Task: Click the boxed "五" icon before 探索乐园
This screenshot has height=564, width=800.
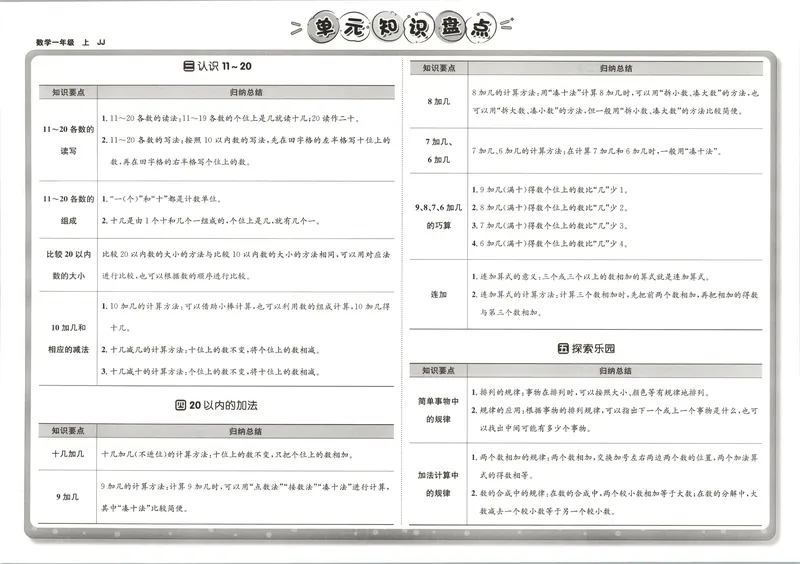Action: 563,349
